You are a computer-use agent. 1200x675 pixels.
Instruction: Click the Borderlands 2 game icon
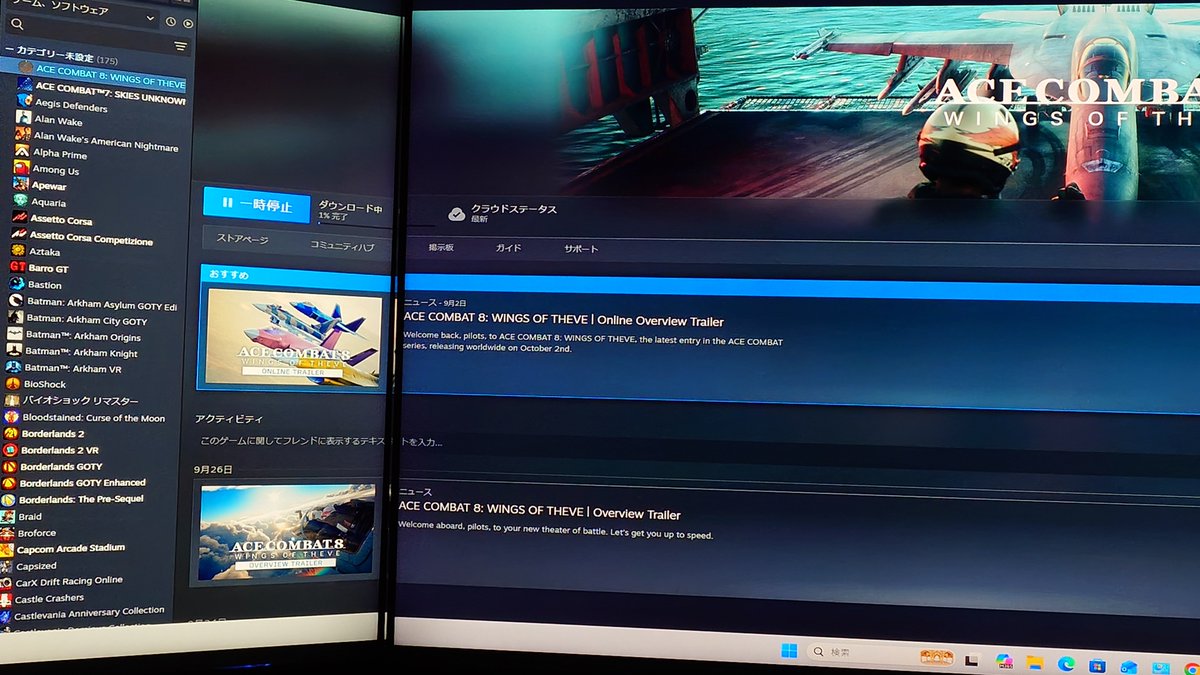[x=11, y=433]
